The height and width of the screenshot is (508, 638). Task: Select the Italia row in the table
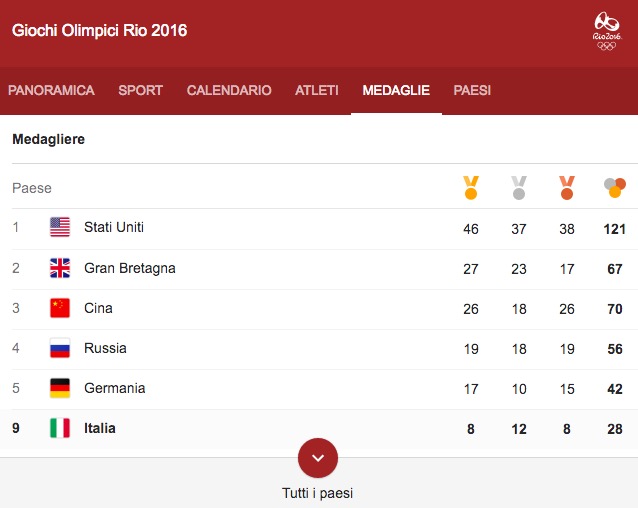[100, 428]
